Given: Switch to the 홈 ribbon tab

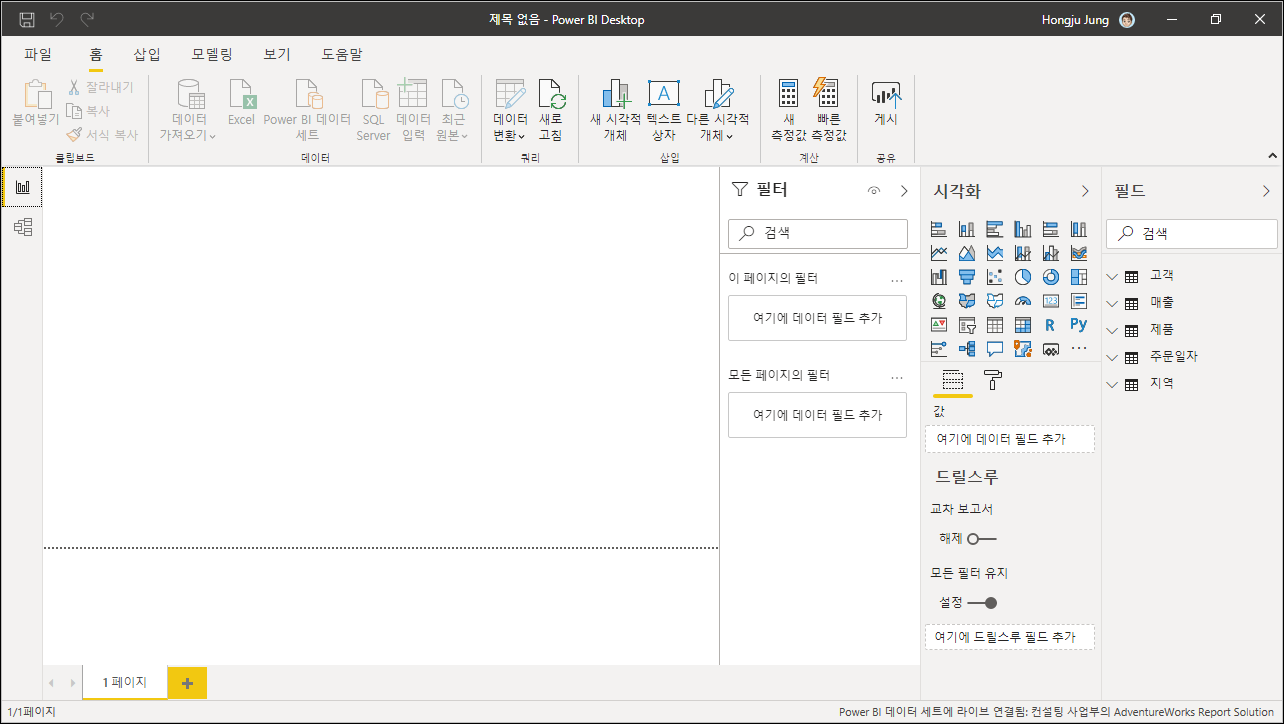Looking at the screenshot, I should 96,54.
